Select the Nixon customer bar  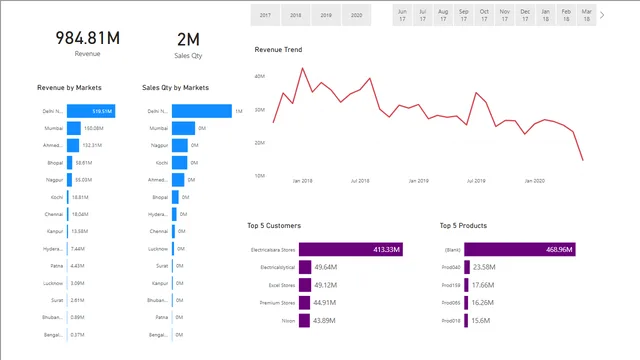tap(304, 320)
